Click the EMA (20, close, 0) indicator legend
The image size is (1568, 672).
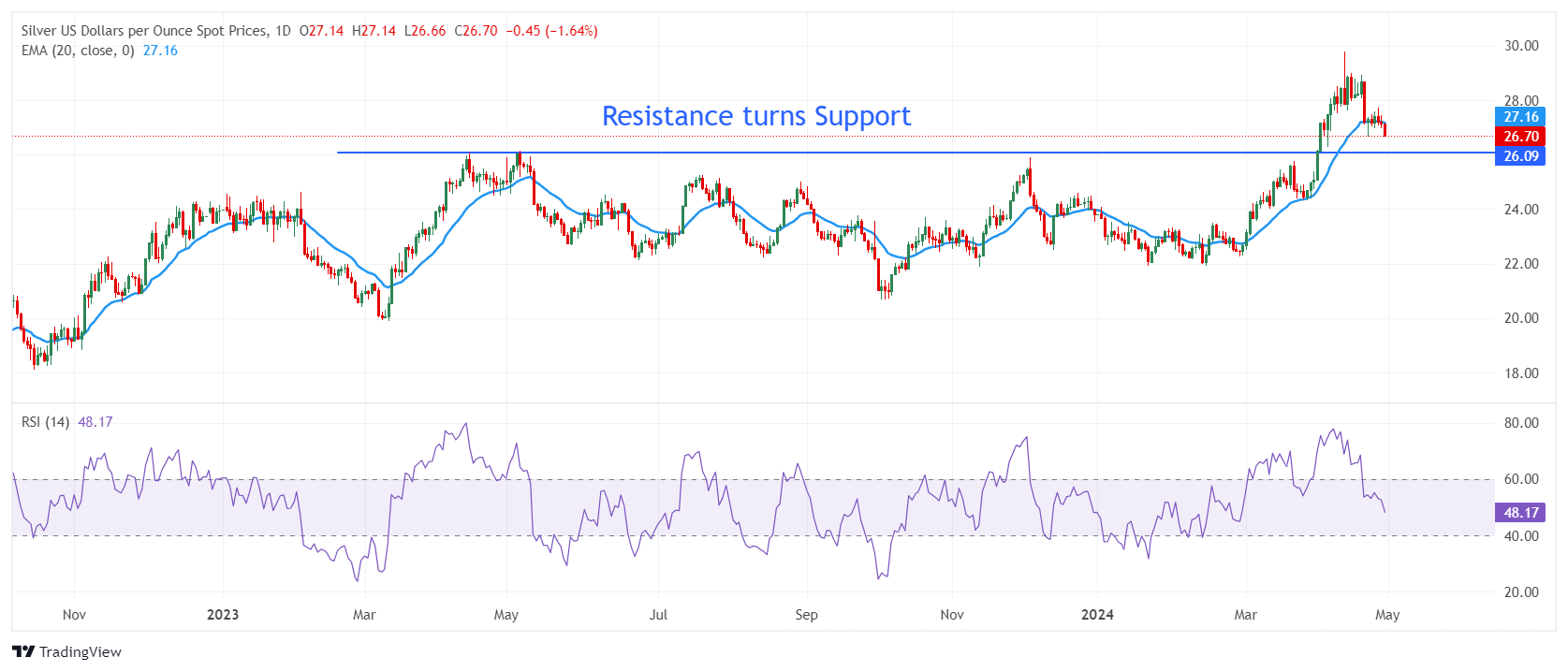point(78,51)
